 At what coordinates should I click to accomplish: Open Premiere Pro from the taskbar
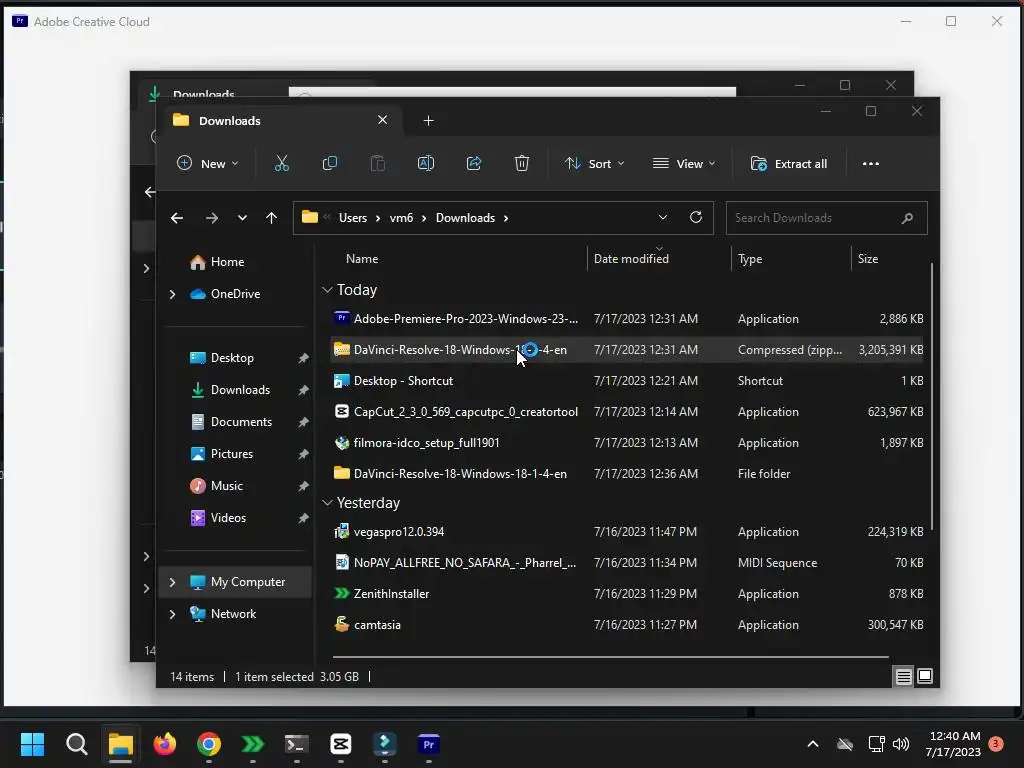click(428, 744)
